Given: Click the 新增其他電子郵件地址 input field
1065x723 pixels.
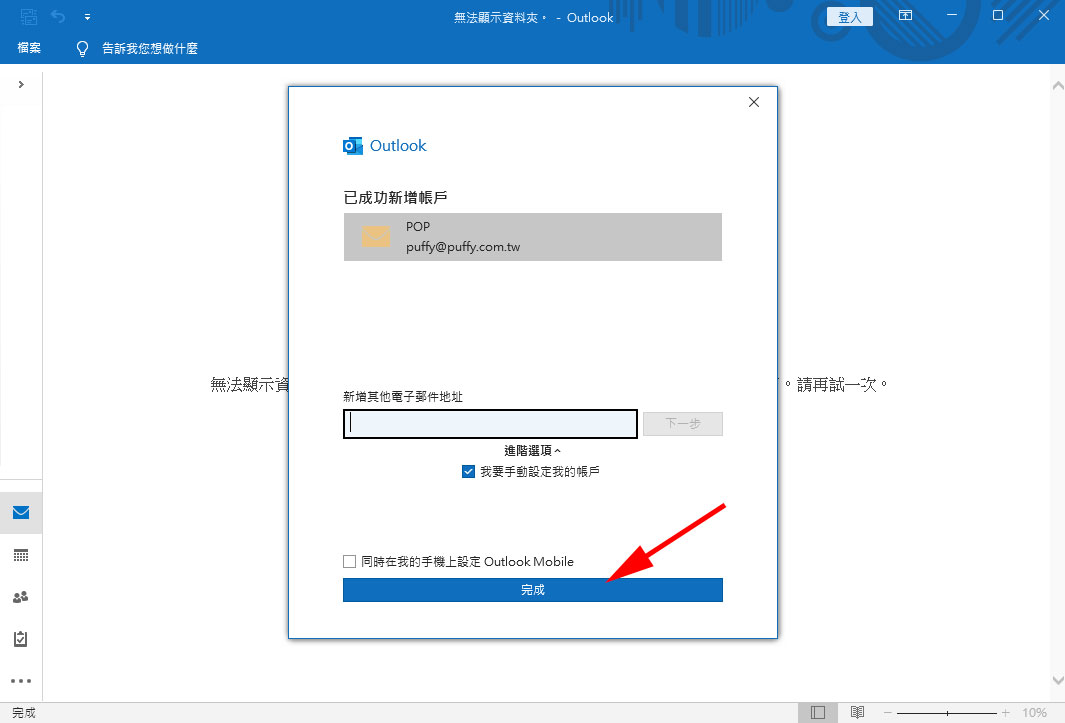Looking at the screenshot, I should click(x=490, y=424).
